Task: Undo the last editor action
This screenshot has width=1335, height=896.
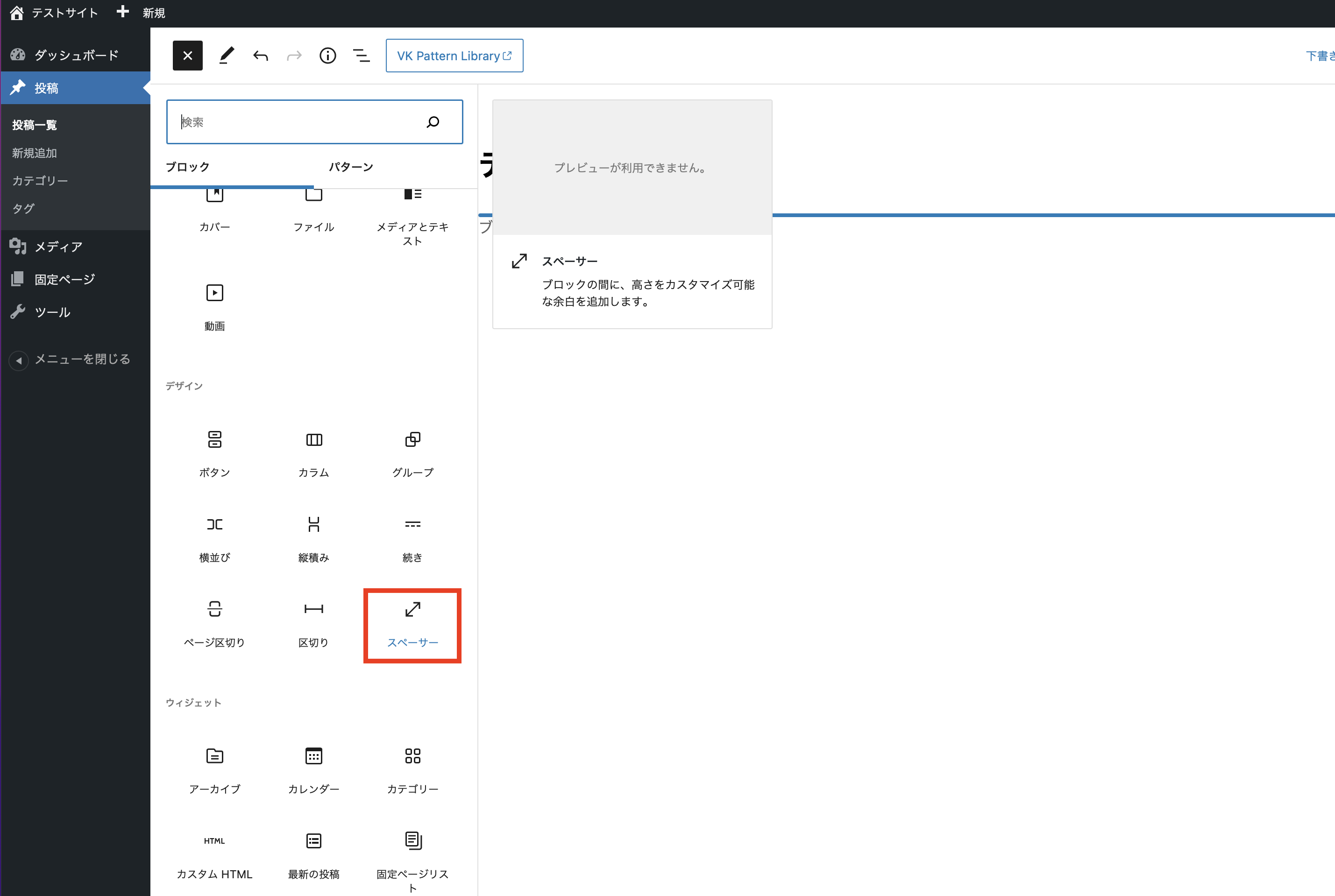Action: [x=261, y=56]
